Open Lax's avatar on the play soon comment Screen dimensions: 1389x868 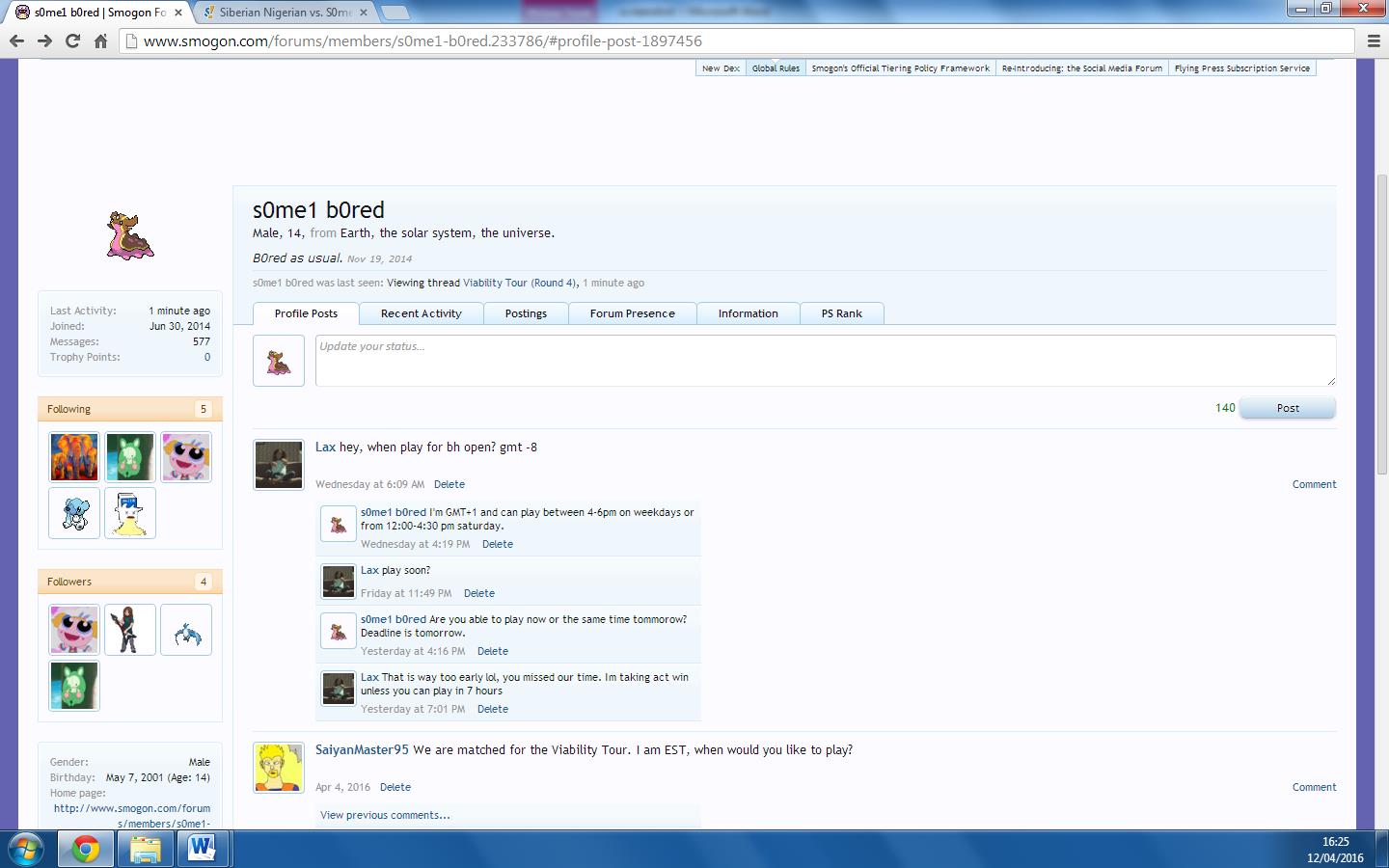[339, 582]
